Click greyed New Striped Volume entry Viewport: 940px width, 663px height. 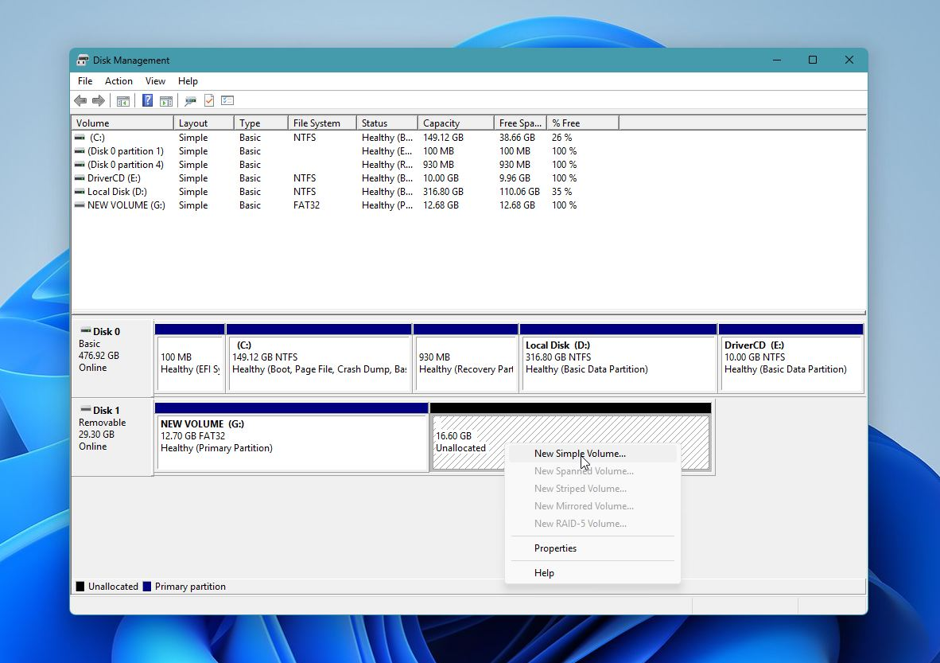click(593, 489)
